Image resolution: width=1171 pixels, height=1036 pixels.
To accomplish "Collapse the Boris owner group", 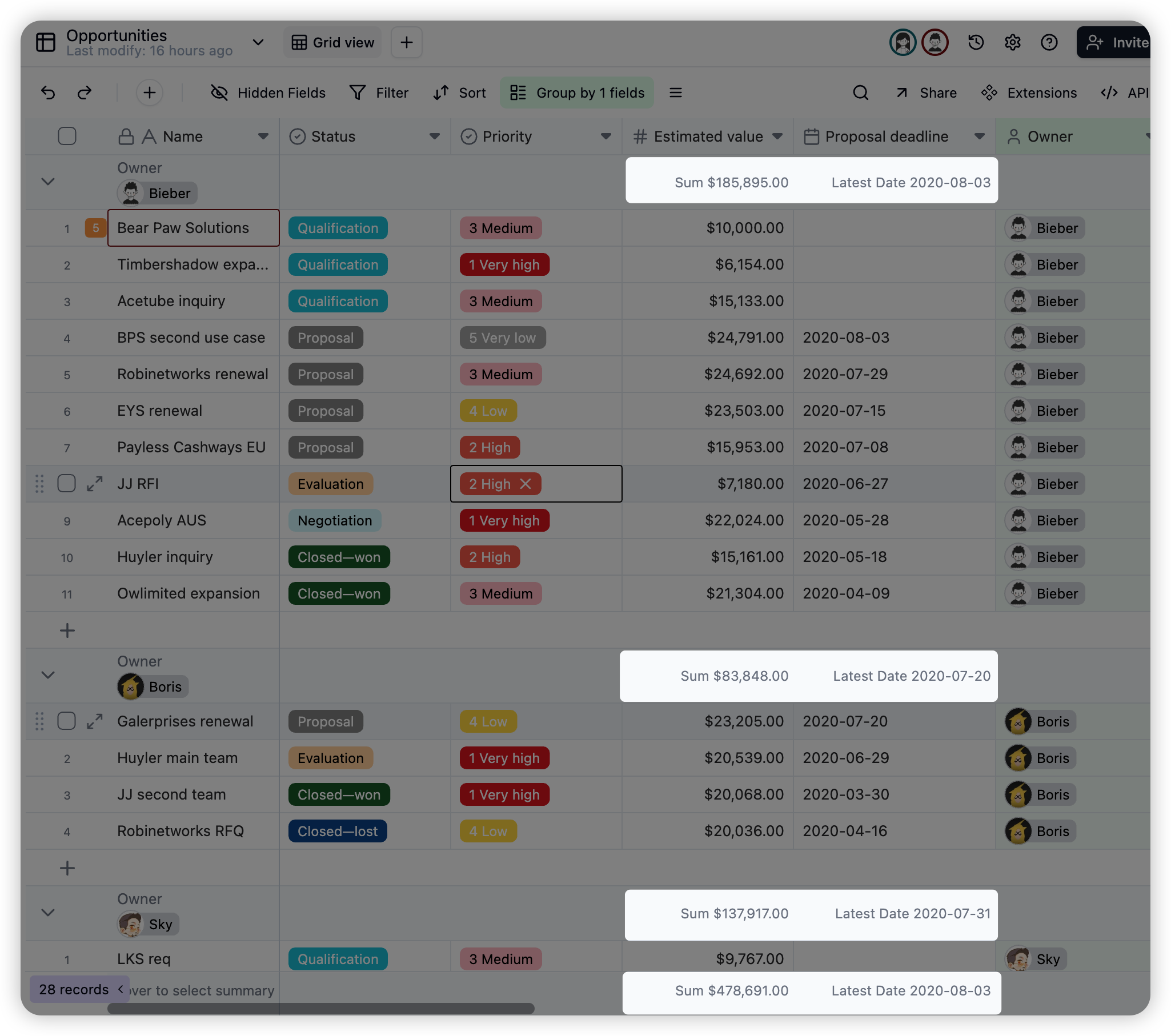I will 48,675.
